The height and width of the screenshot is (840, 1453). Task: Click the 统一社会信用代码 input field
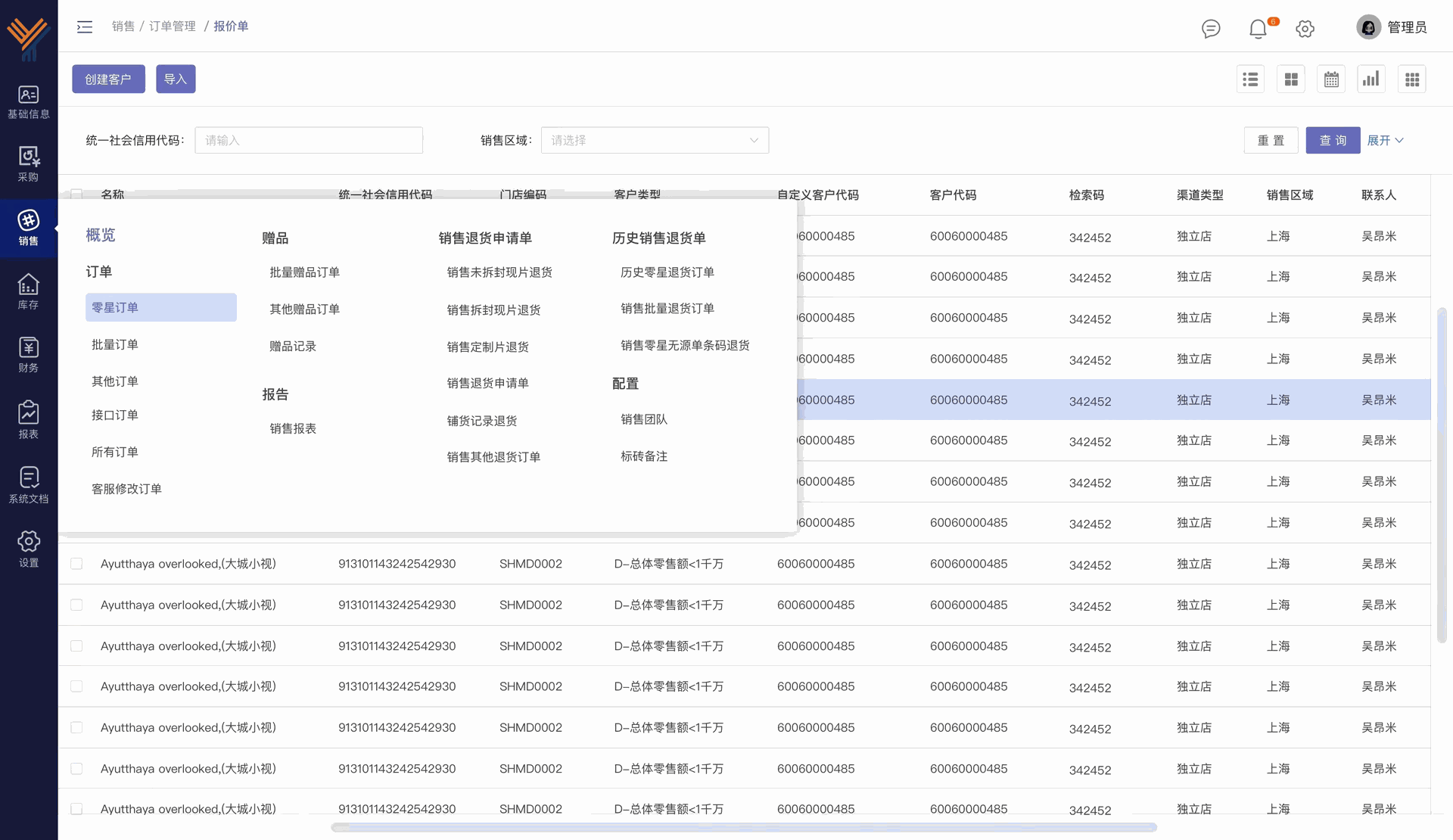click(x=309, y=140)
